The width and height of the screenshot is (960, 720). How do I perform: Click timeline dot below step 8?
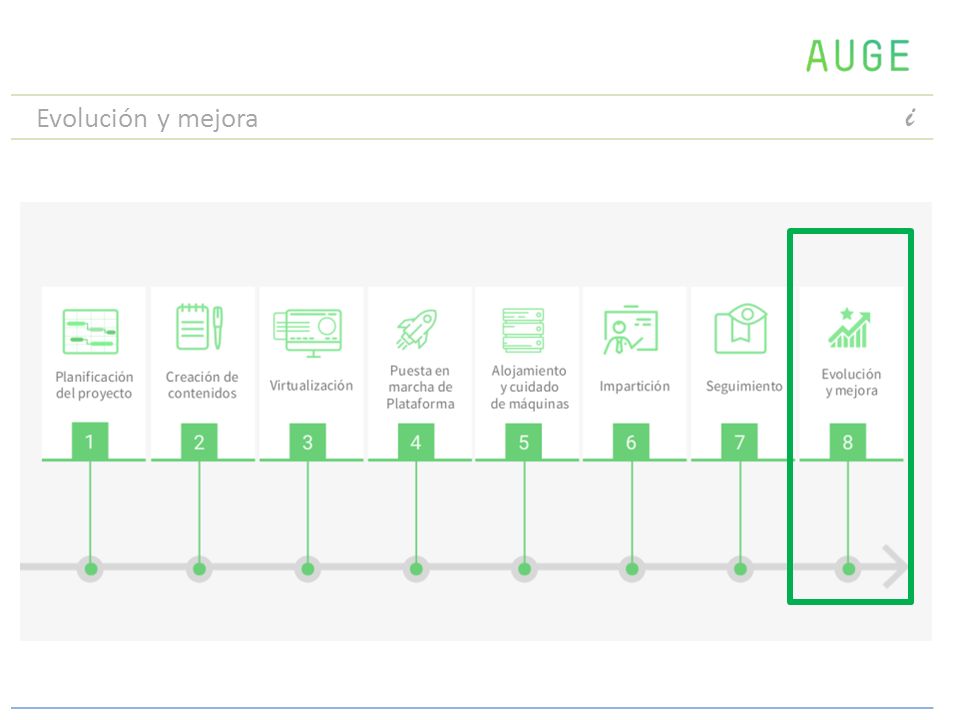[849, 569]
